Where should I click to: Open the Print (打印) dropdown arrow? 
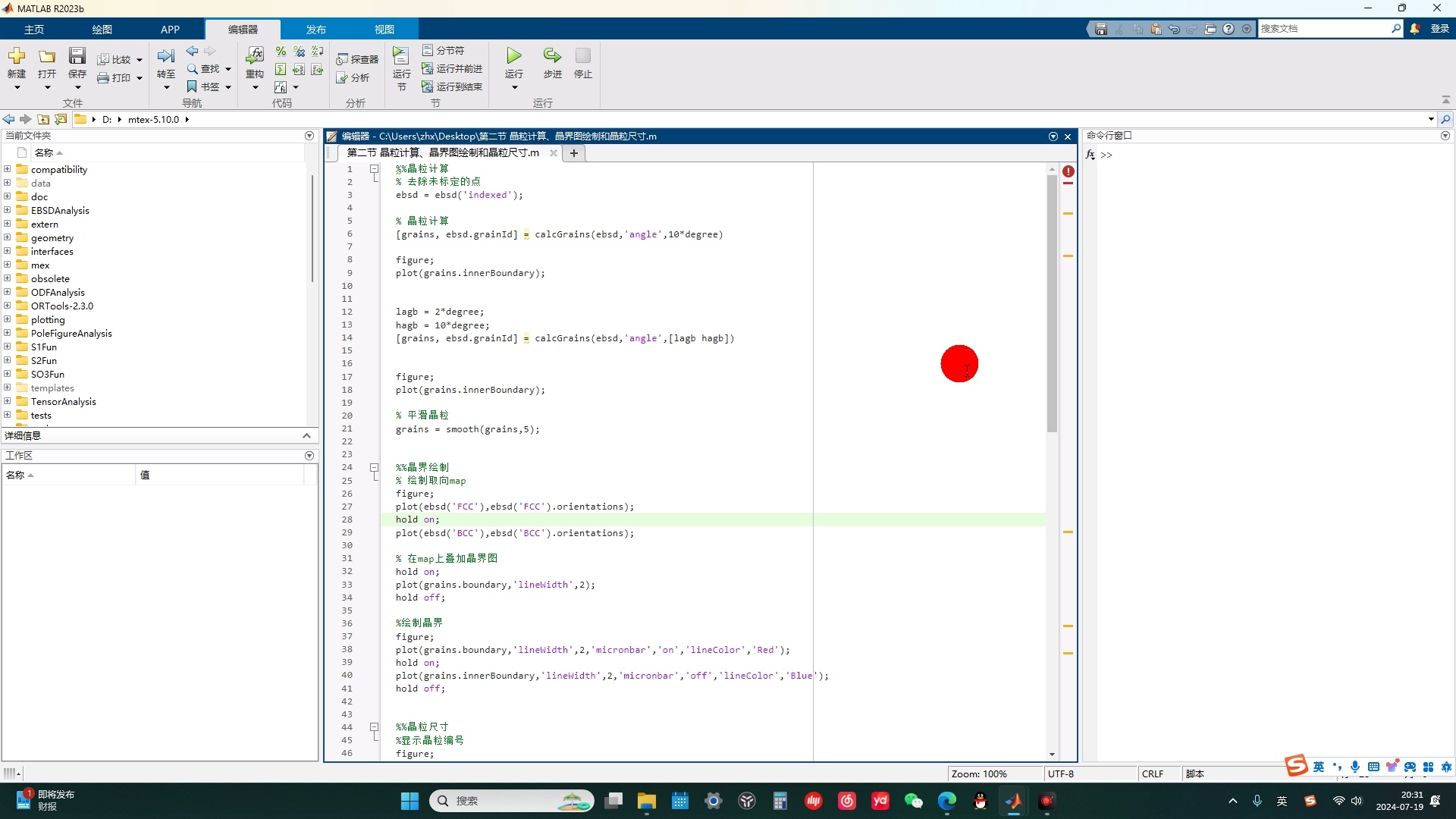140,77
